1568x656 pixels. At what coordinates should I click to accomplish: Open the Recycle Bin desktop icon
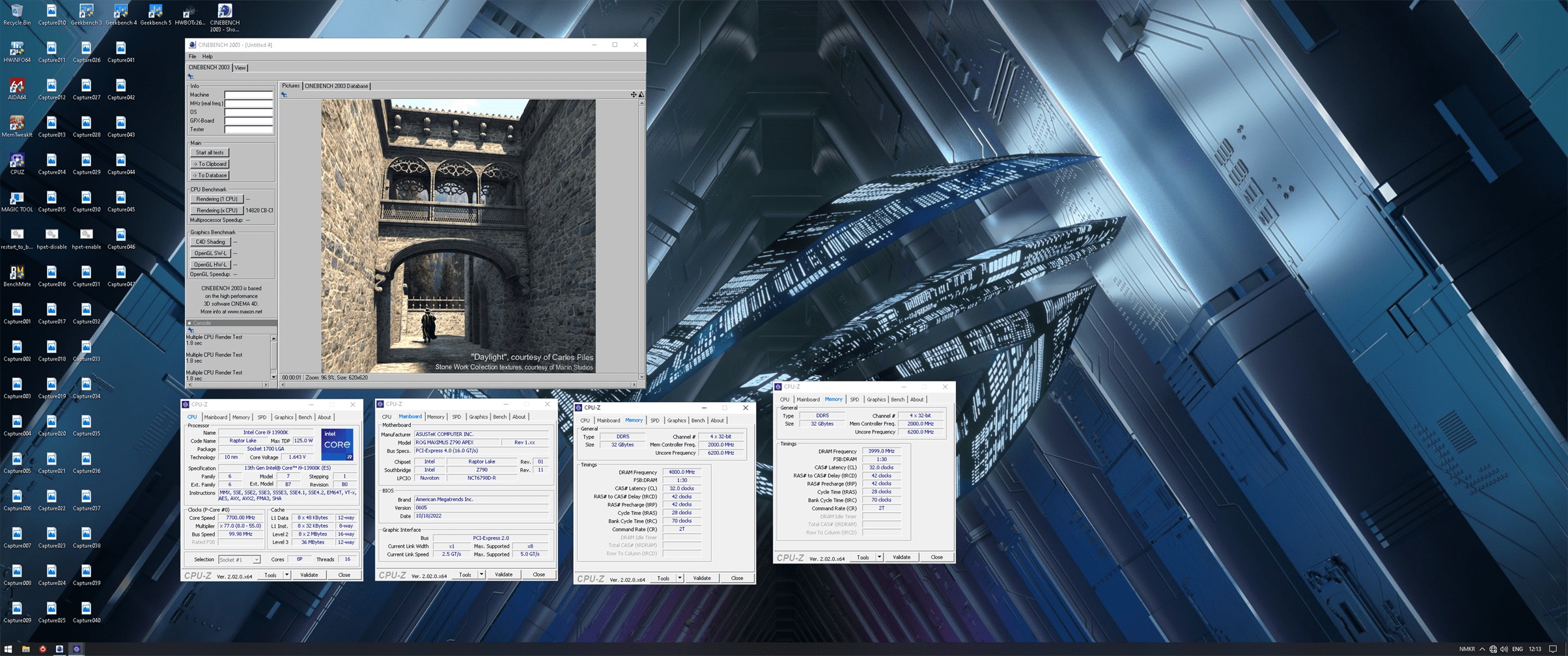[x=17, y=14]
